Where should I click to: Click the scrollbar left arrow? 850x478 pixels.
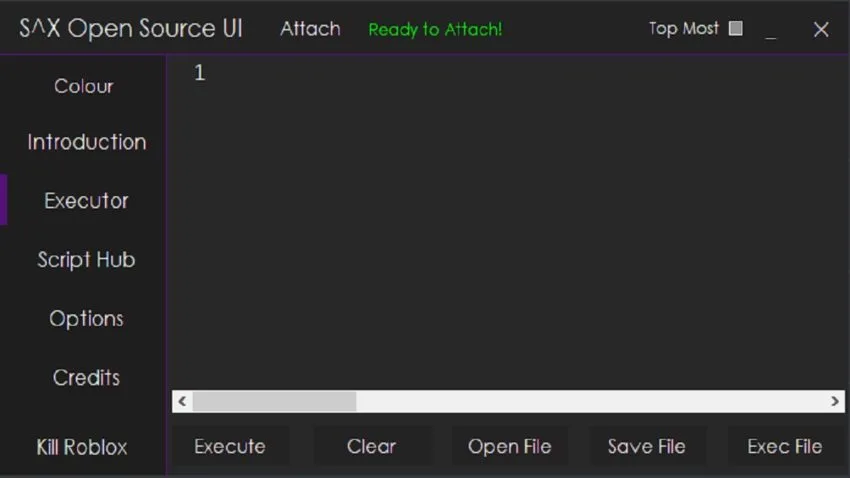point(182,401)
